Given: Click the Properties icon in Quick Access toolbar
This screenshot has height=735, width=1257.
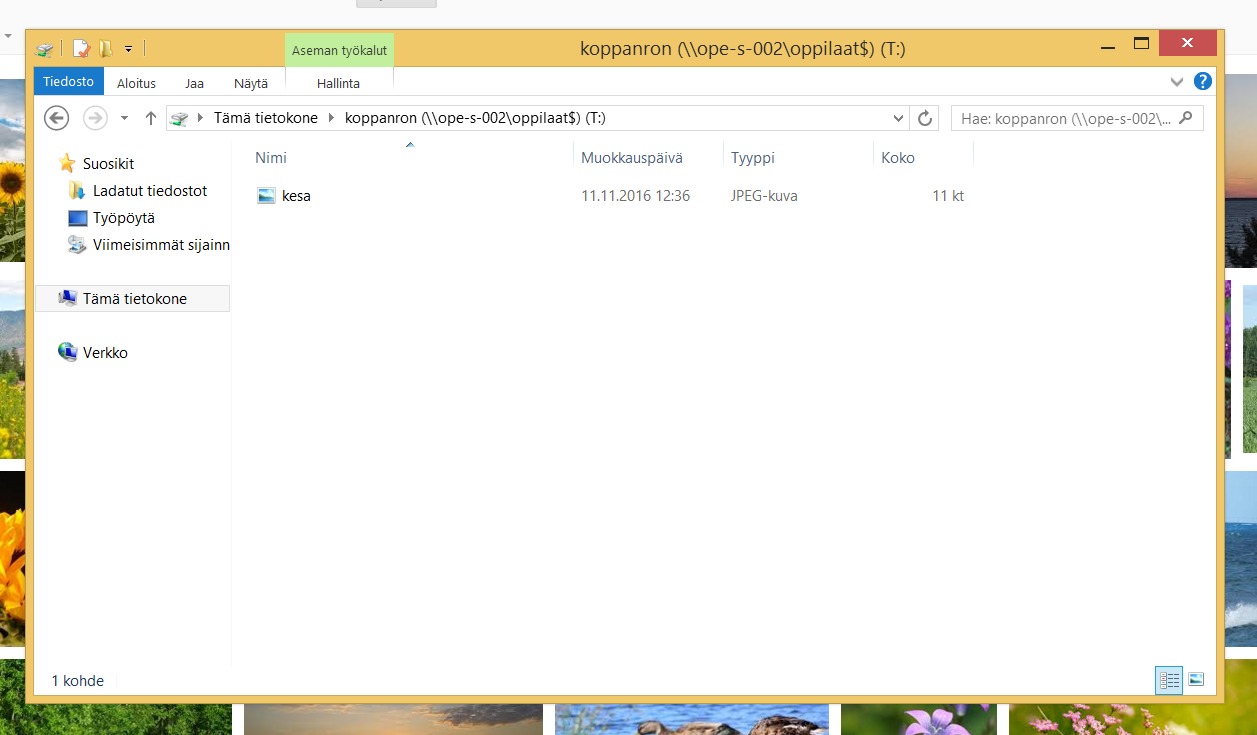Looking at the screenshot, I should pyautogui.click(x=81, y=48).
